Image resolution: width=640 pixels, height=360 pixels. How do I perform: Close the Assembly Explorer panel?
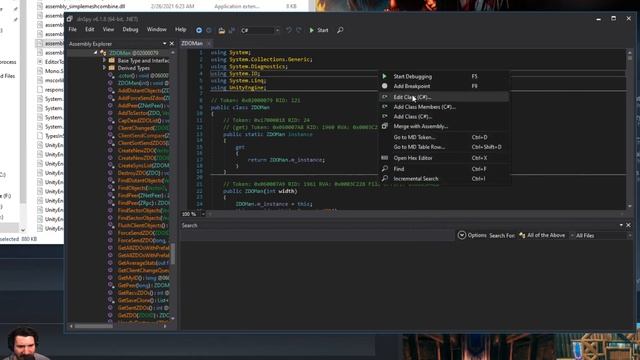click(x=171, y=44)
